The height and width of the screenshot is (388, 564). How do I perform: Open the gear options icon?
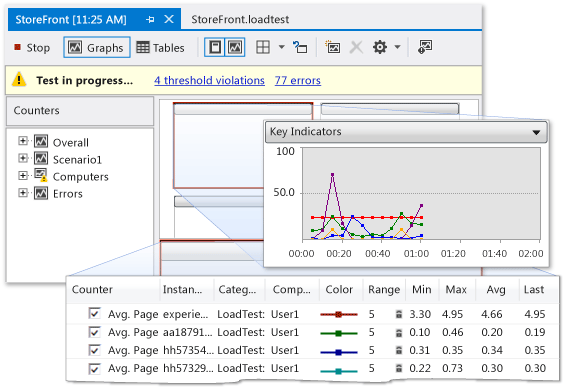380,47
